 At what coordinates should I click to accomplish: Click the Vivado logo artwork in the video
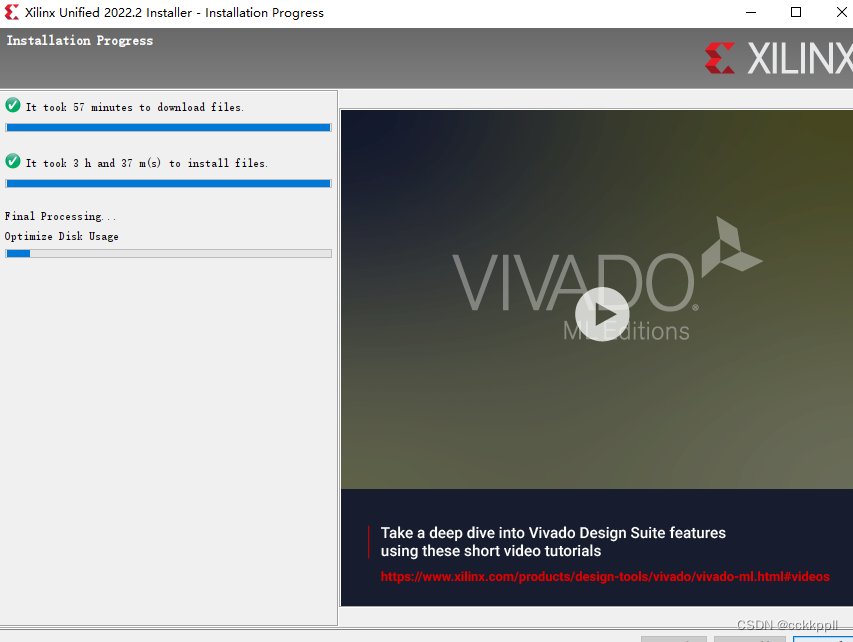[607, 277]
